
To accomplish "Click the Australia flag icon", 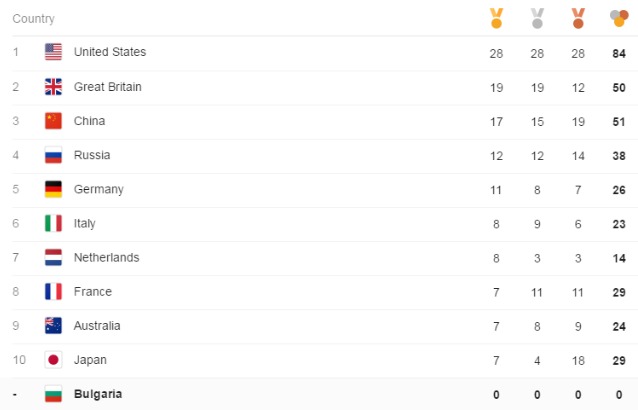I will click(x=54, y=325).
